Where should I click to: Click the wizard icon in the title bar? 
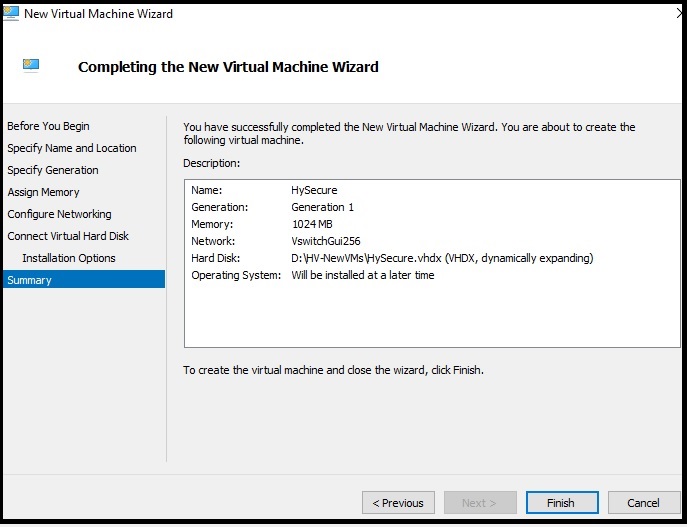[11, 14]
